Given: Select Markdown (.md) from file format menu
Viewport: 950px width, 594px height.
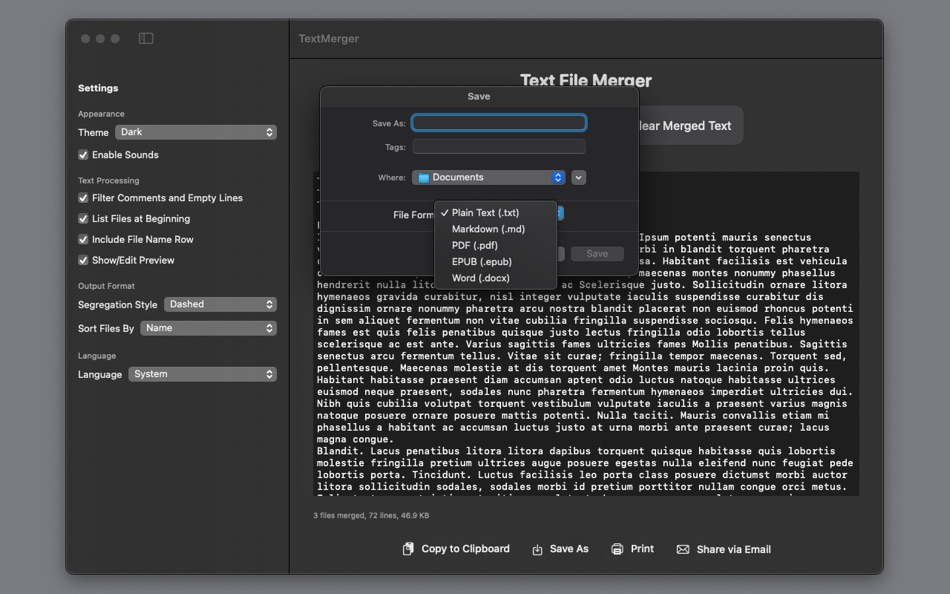Looking at the screenshot, I should [x=491, y=228].
